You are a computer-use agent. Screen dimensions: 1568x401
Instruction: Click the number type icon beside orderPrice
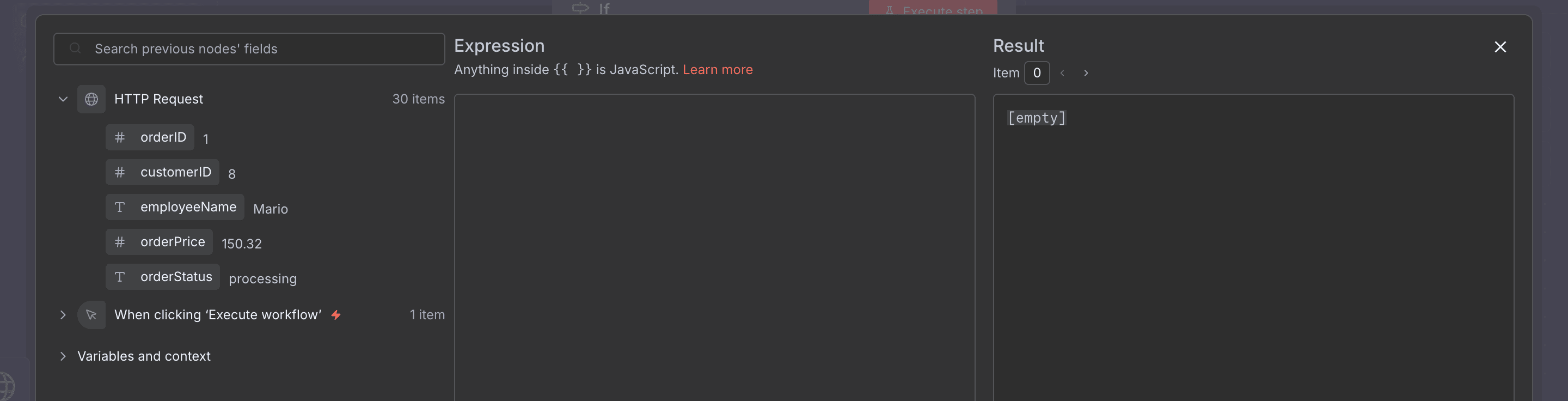point(120,242)
